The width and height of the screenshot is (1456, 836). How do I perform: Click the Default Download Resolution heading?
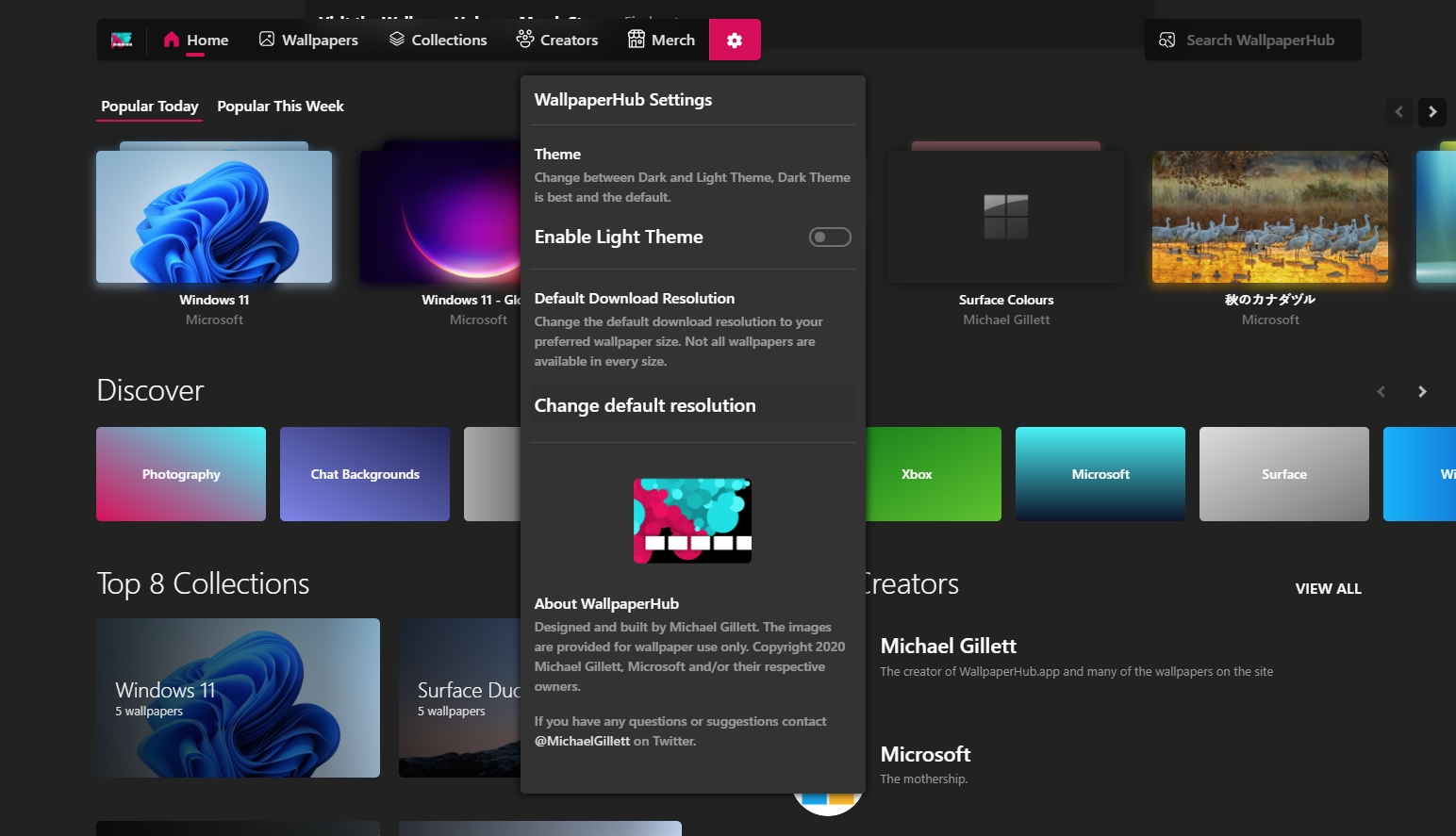click(x=635, y=298)
